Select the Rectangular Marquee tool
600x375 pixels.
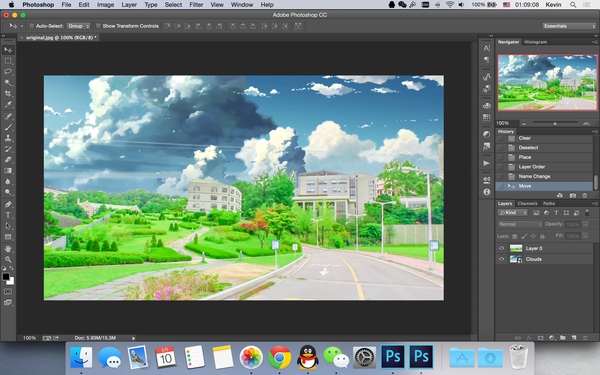pos(8,61)
